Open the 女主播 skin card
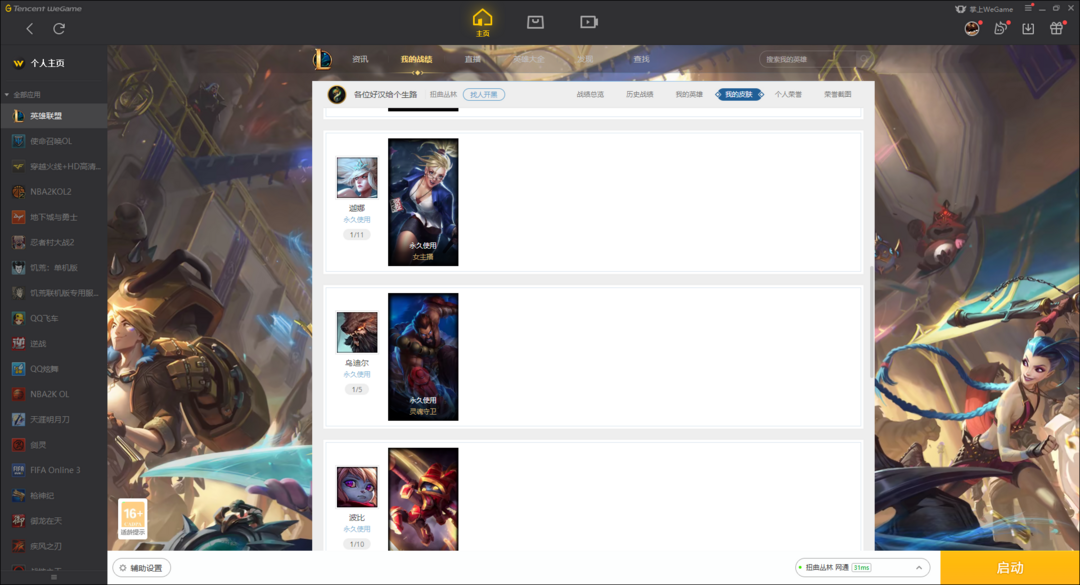The width and height of the screenshot is (1080, 585). [x=423, y=202]
